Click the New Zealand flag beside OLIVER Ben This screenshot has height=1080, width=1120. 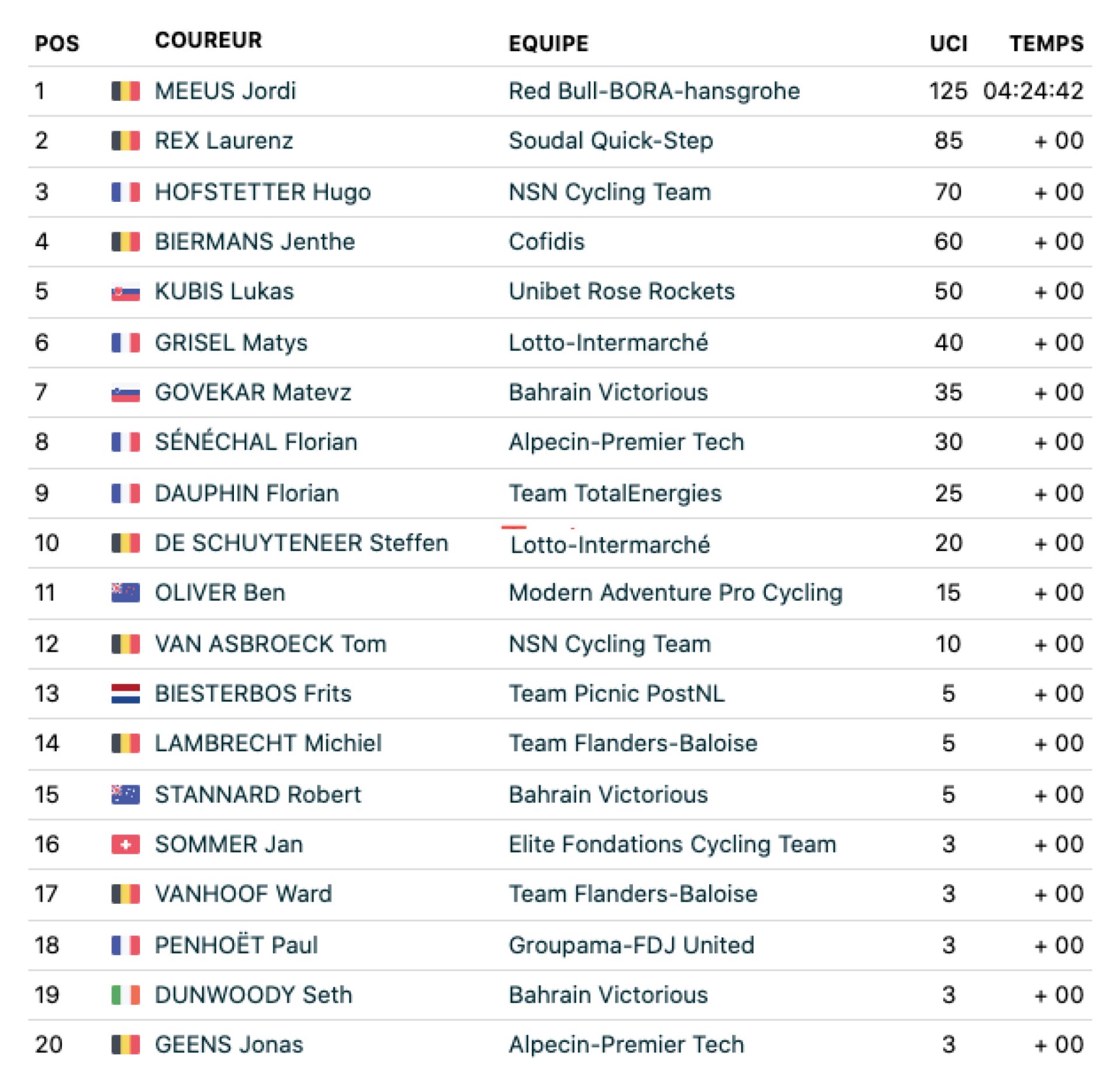point(125,592)
